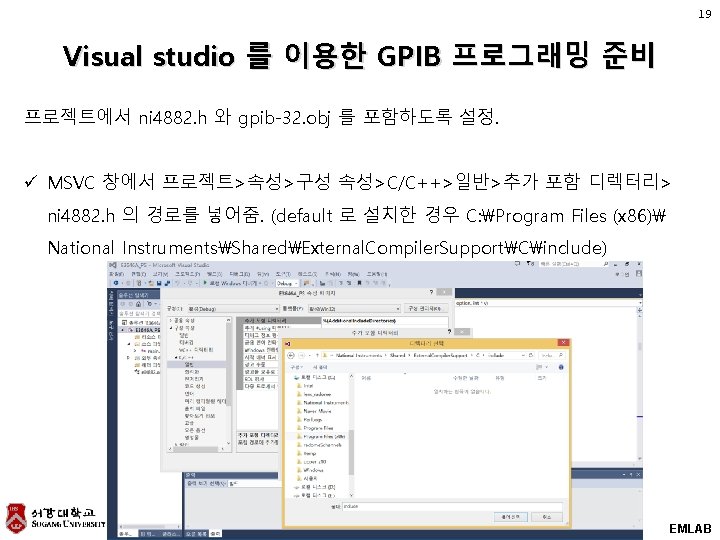
Task: Select local disk (D:) in folder tree
Action: click(x=315, y=487)
